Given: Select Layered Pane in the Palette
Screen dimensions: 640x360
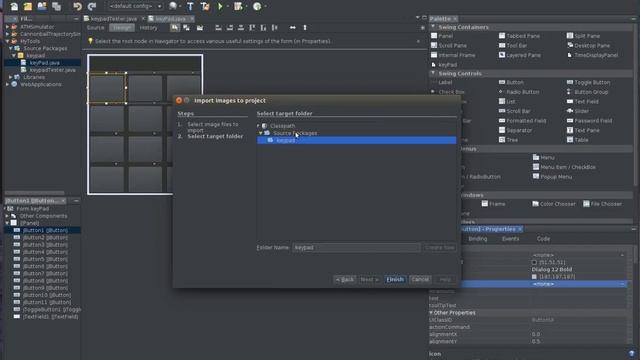Looking at the screenshot, I should pos(520,55).
